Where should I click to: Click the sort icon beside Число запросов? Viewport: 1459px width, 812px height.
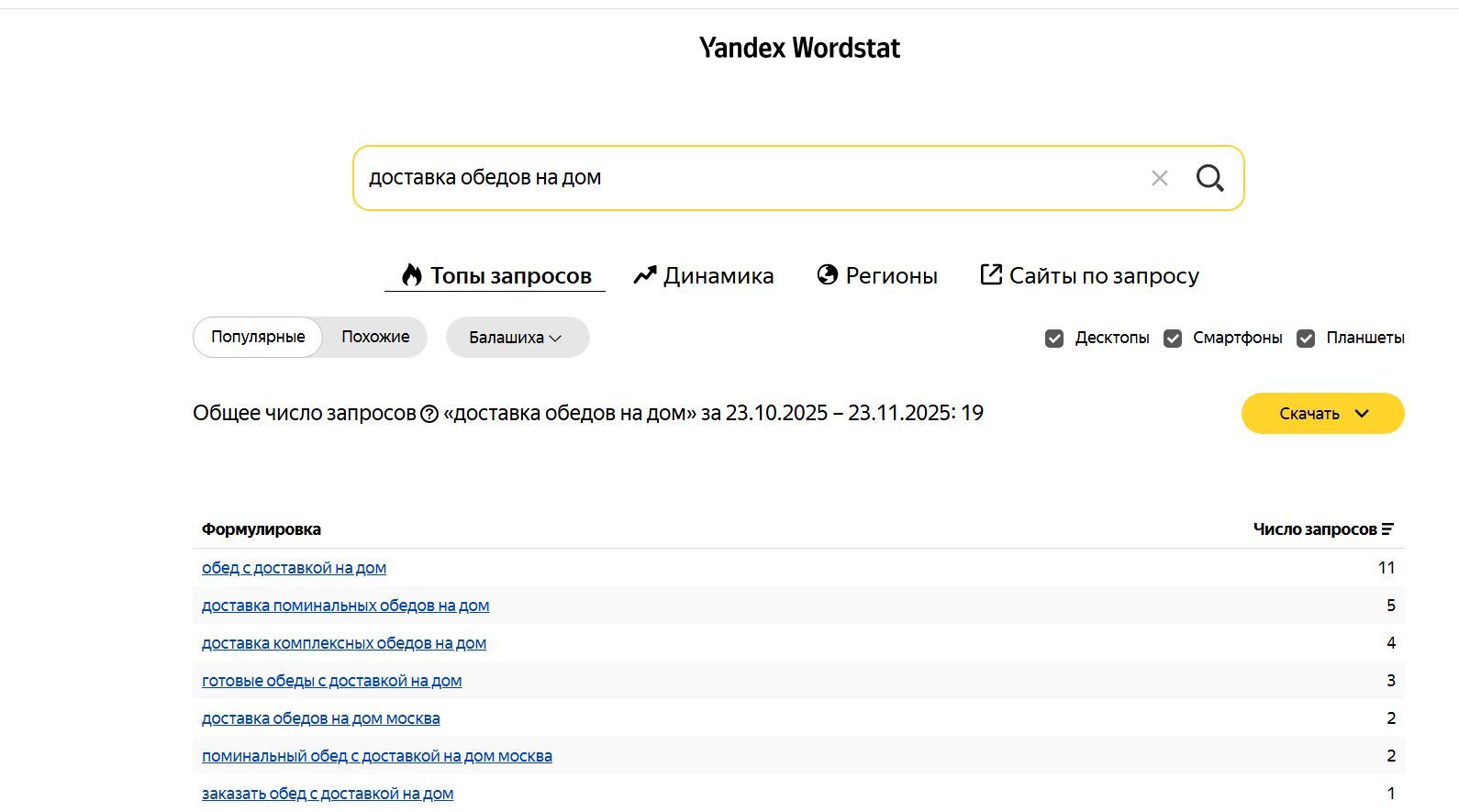coord(1387,529)
